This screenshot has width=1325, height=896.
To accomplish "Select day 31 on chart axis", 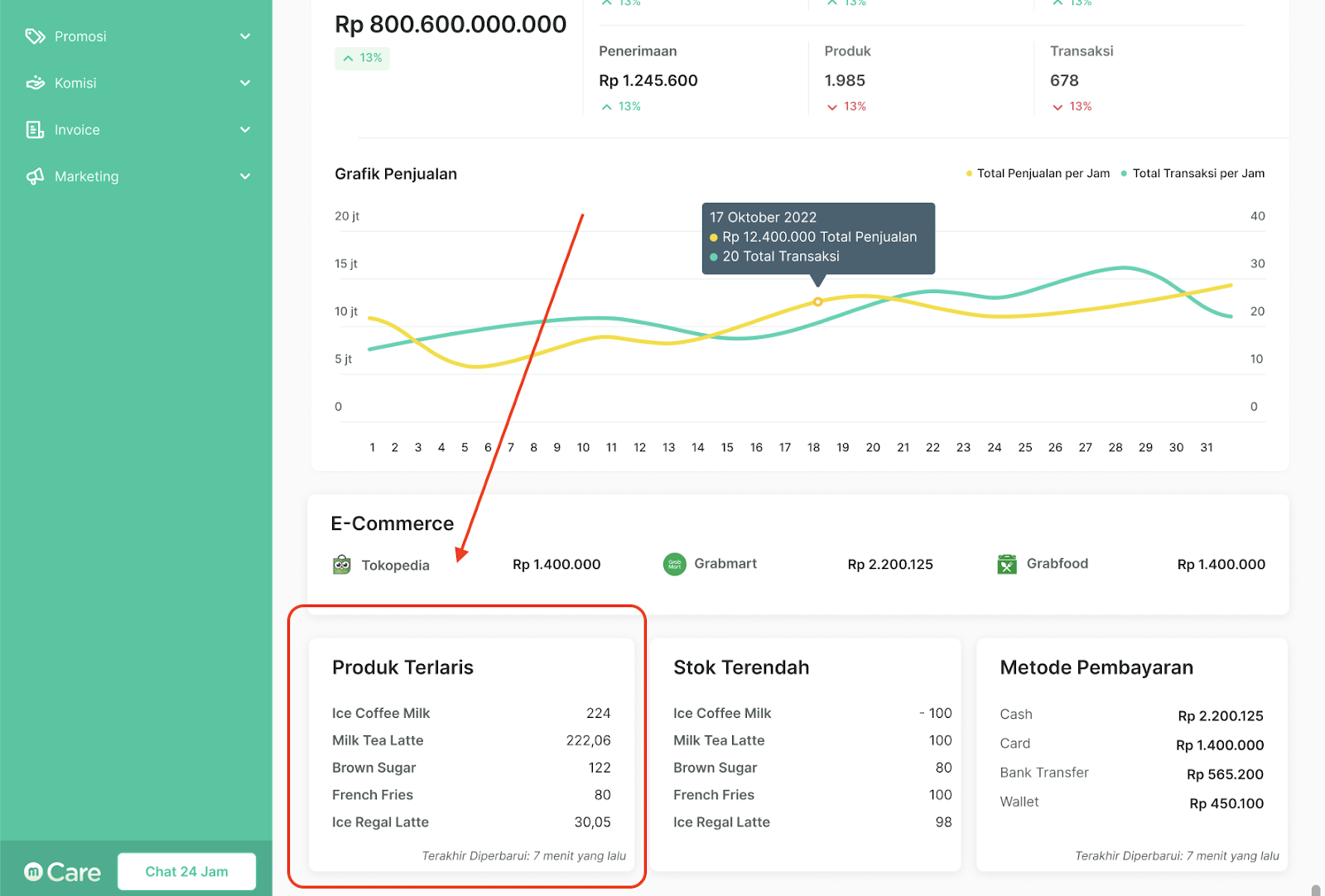I will tap(1207, 447).
